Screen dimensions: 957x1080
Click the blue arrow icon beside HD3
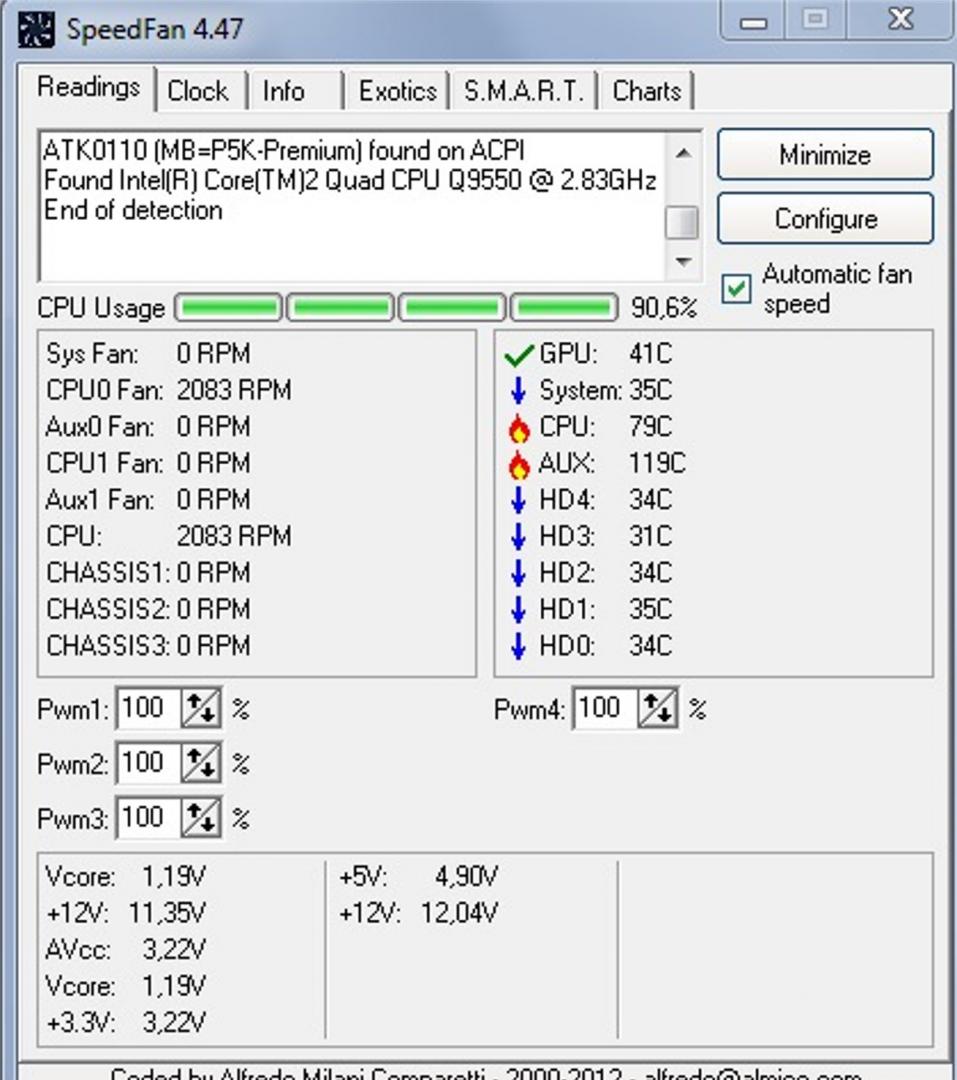coord(518,537)
